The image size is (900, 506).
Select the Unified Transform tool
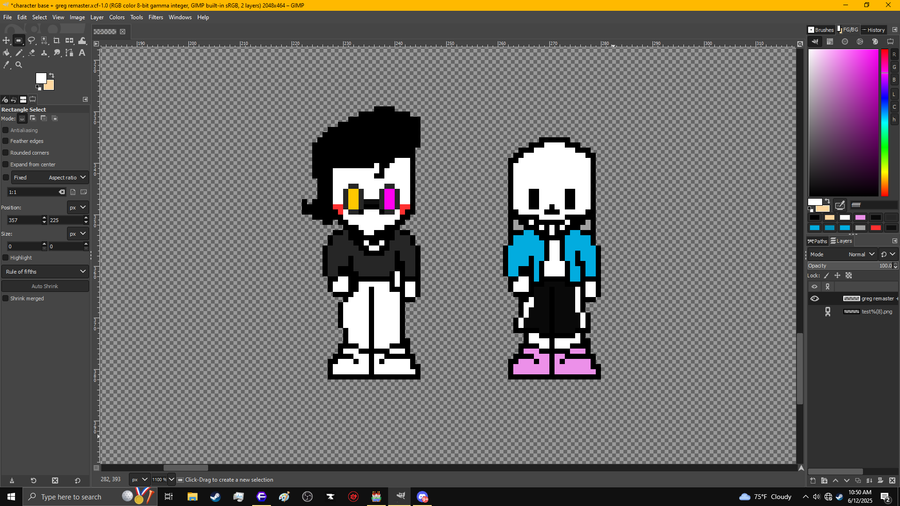[69, 41]
